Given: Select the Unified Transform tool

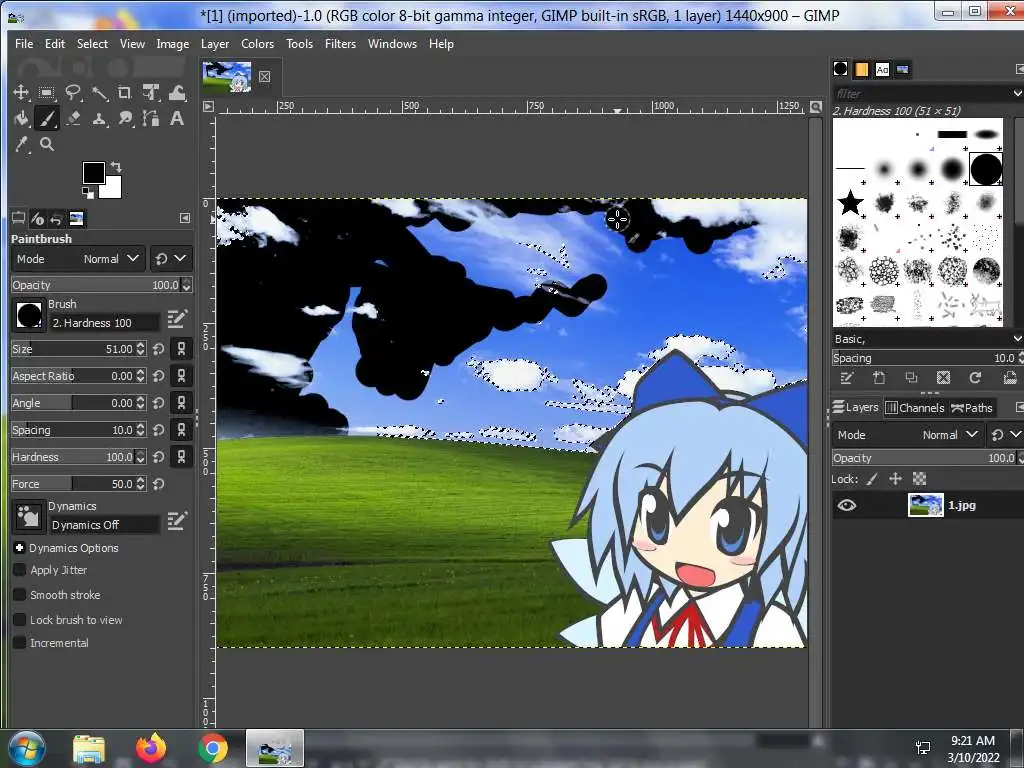Looking at the screenshot, I should [151, 93].
